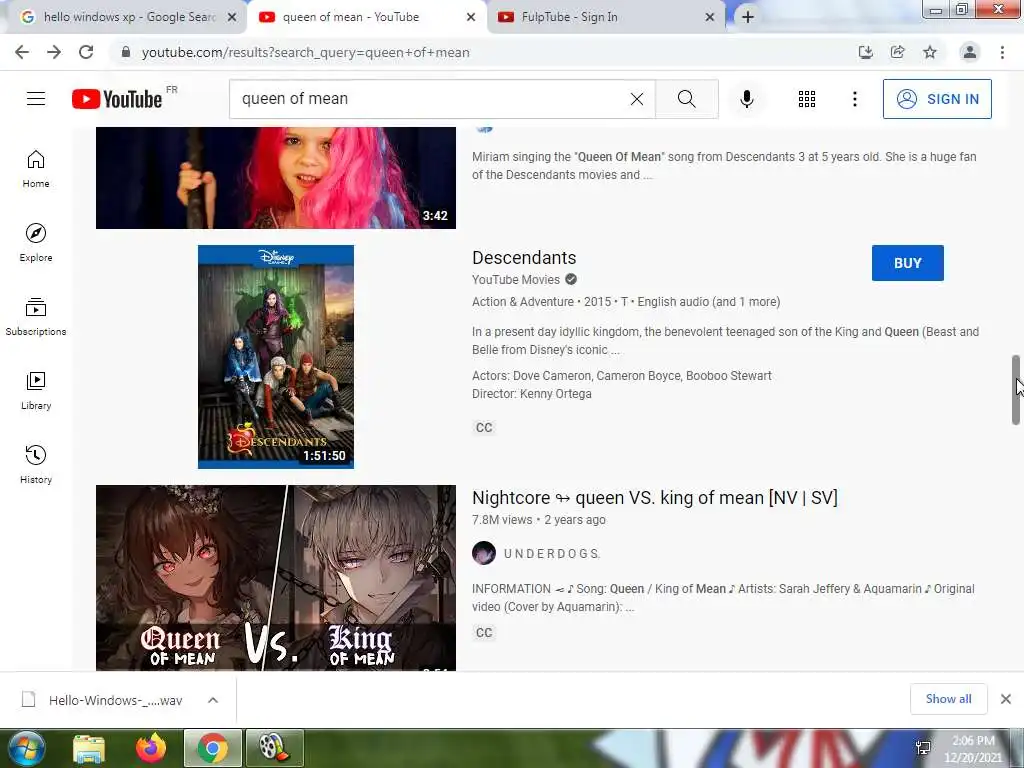Screen dimensions: 1024x768
Task: Open the YouTube Movies channel link
Action: click(x=516, y=280)
